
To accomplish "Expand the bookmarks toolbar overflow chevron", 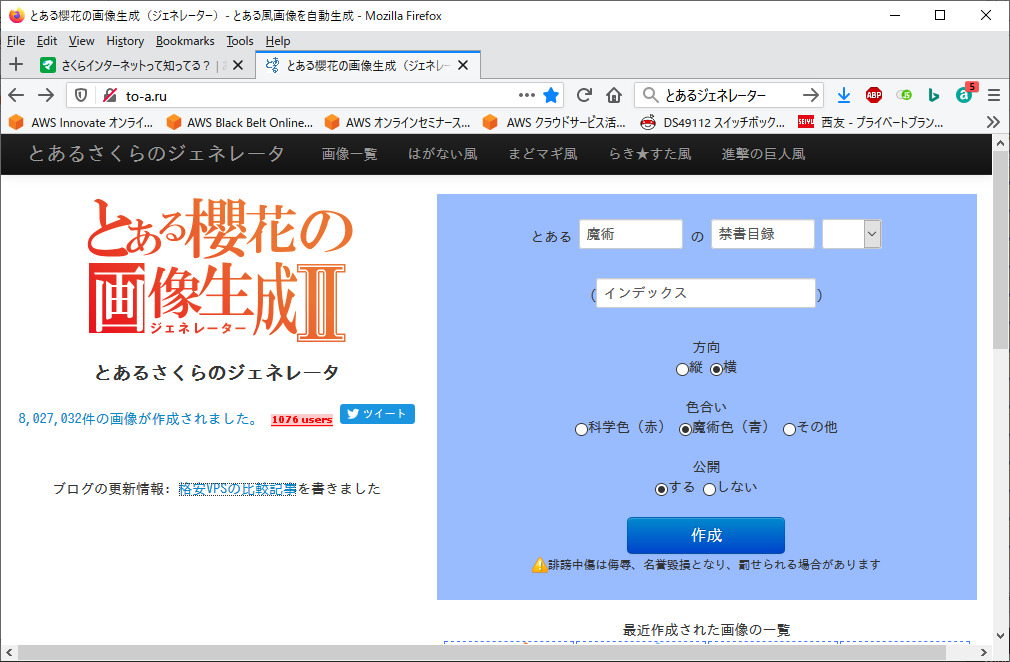I will pos(992,122).
